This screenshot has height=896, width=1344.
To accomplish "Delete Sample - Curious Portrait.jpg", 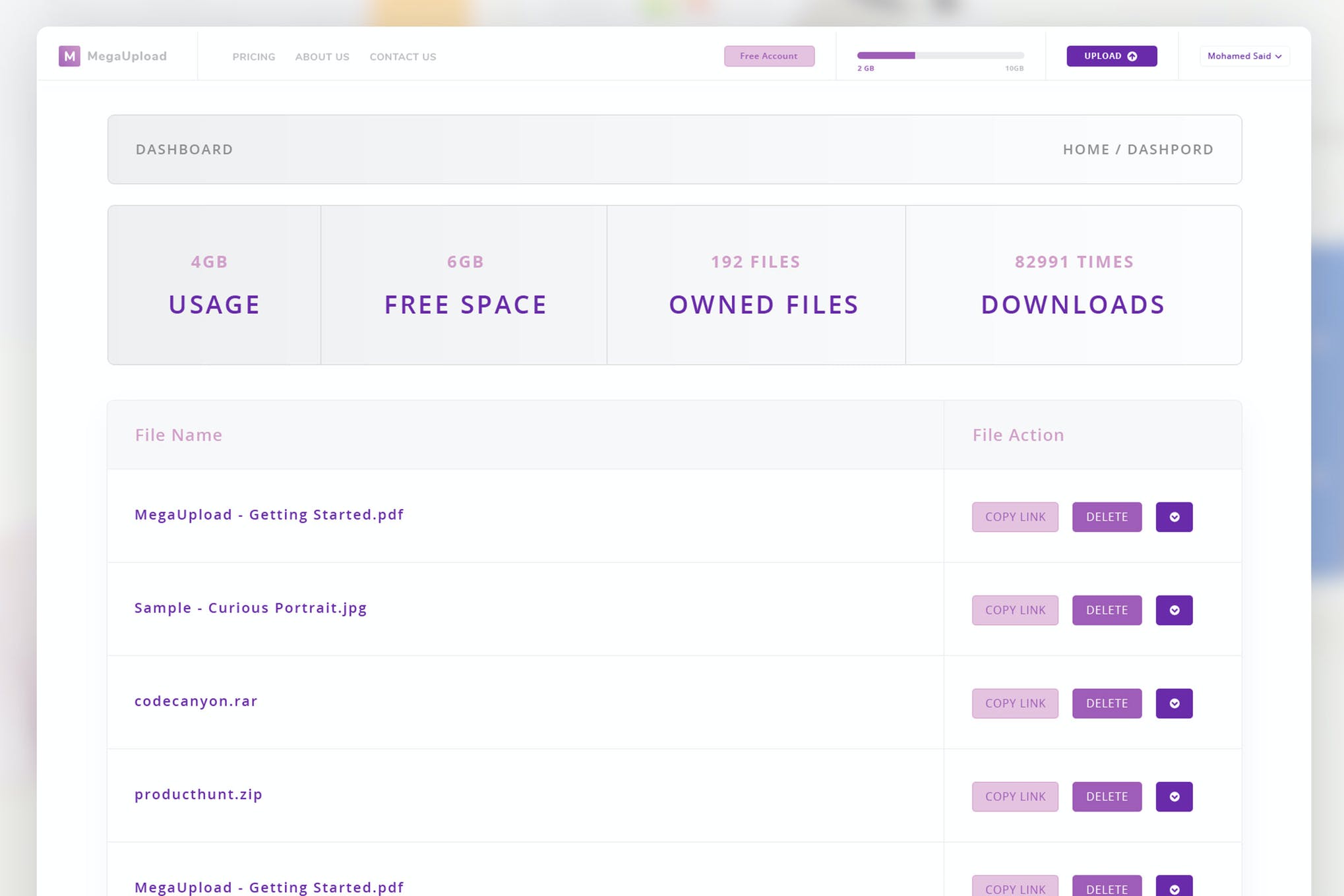I will [1107, 610].
